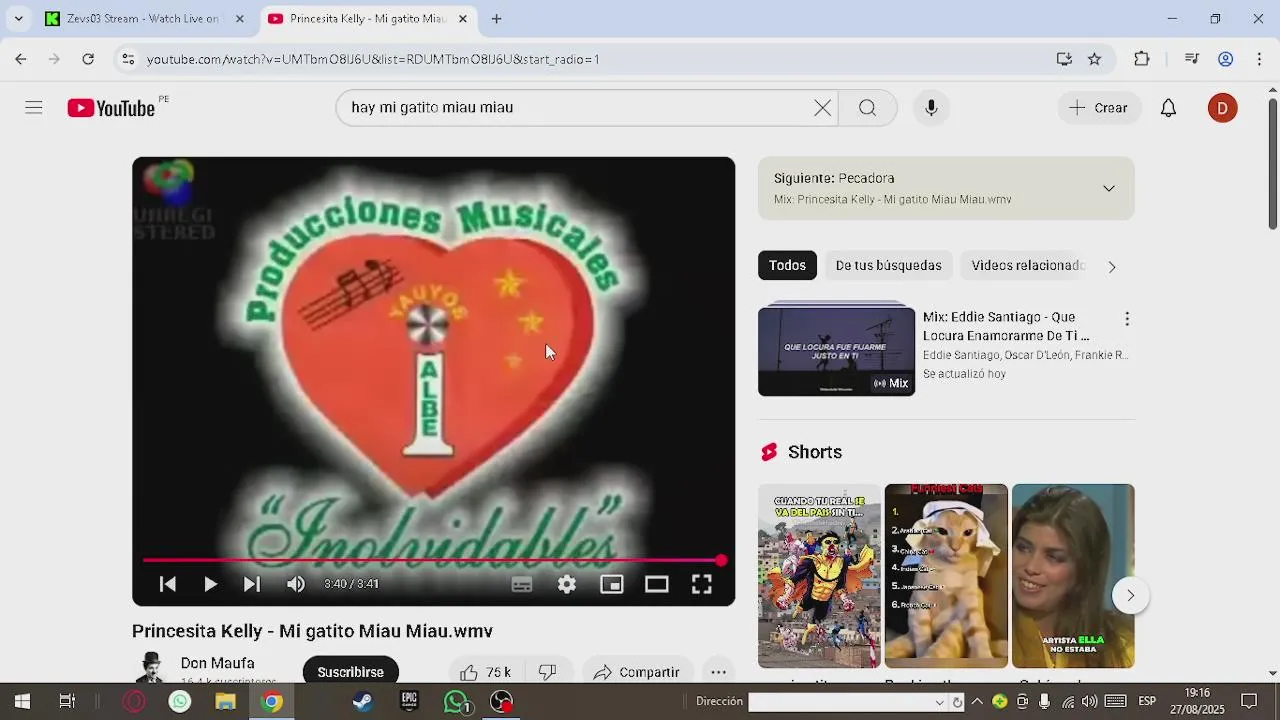Open the Chrome three-dot menu
Image resolution: width=1280 pixels, height=720 pixels.
1258,59
